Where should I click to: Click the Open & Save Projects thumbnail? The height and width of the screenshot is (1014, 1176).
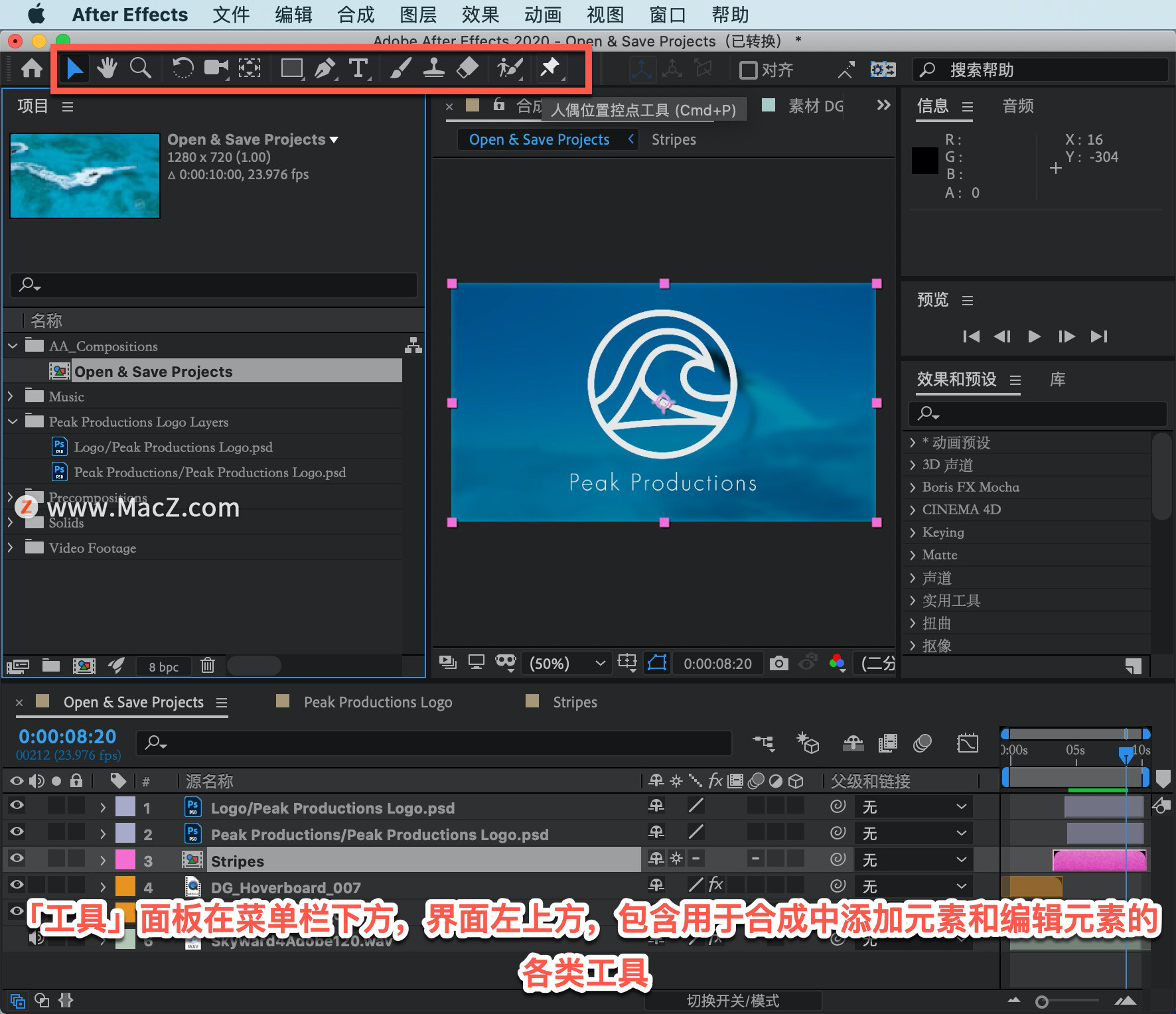(85, 176)
